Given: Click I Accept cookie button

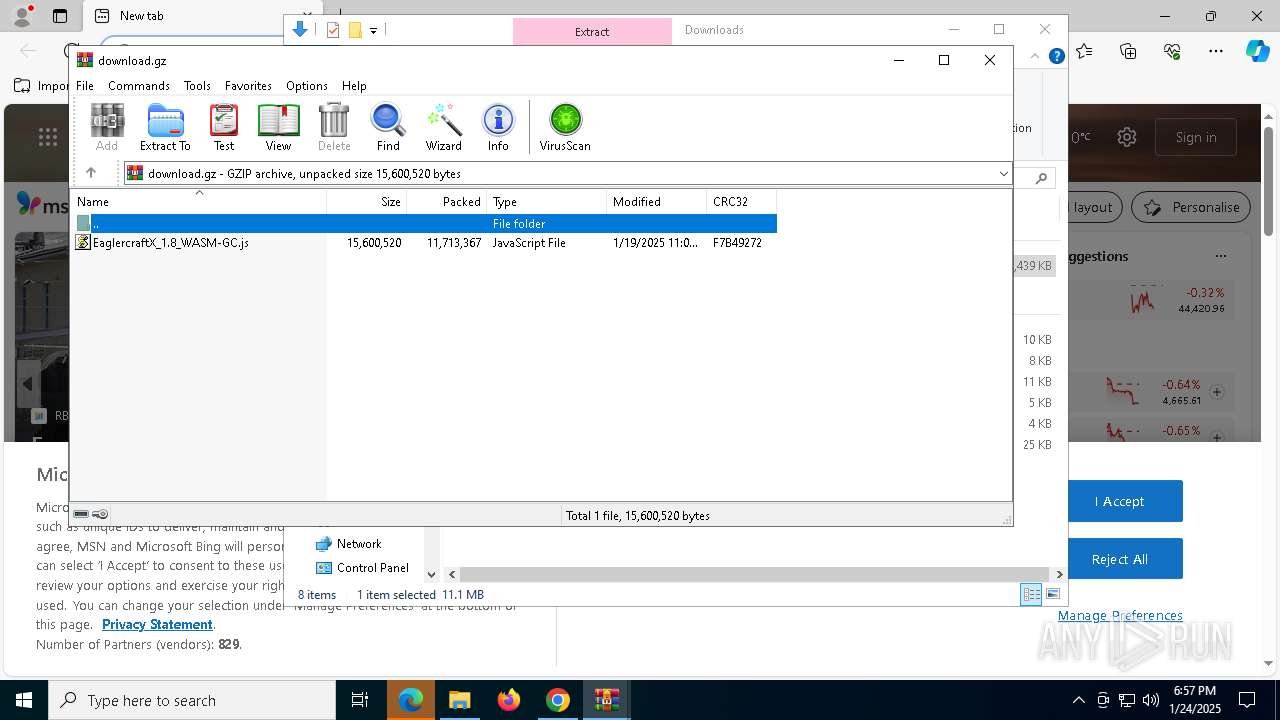Looking at the screenshot, I should coord(1119,501).
